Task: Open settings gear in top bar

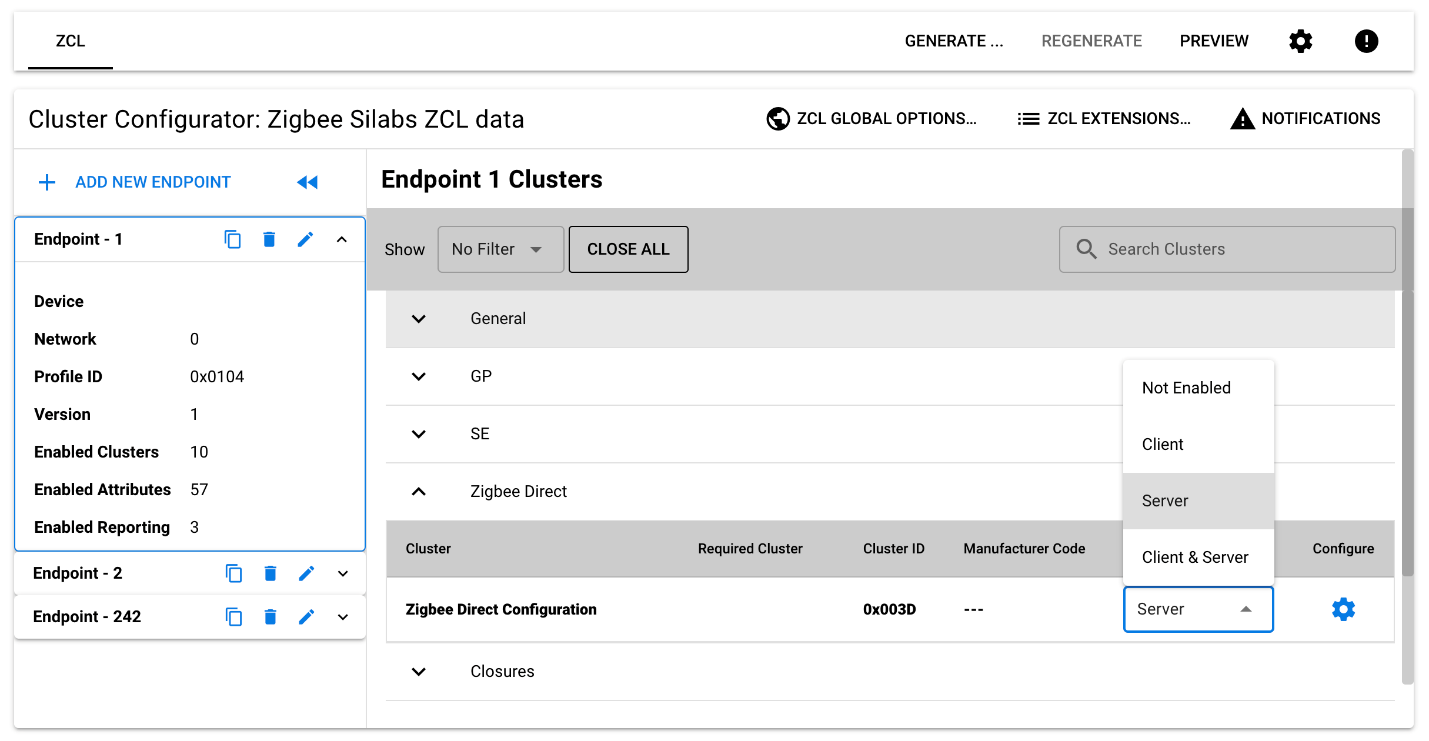Action: (1300, 41)
